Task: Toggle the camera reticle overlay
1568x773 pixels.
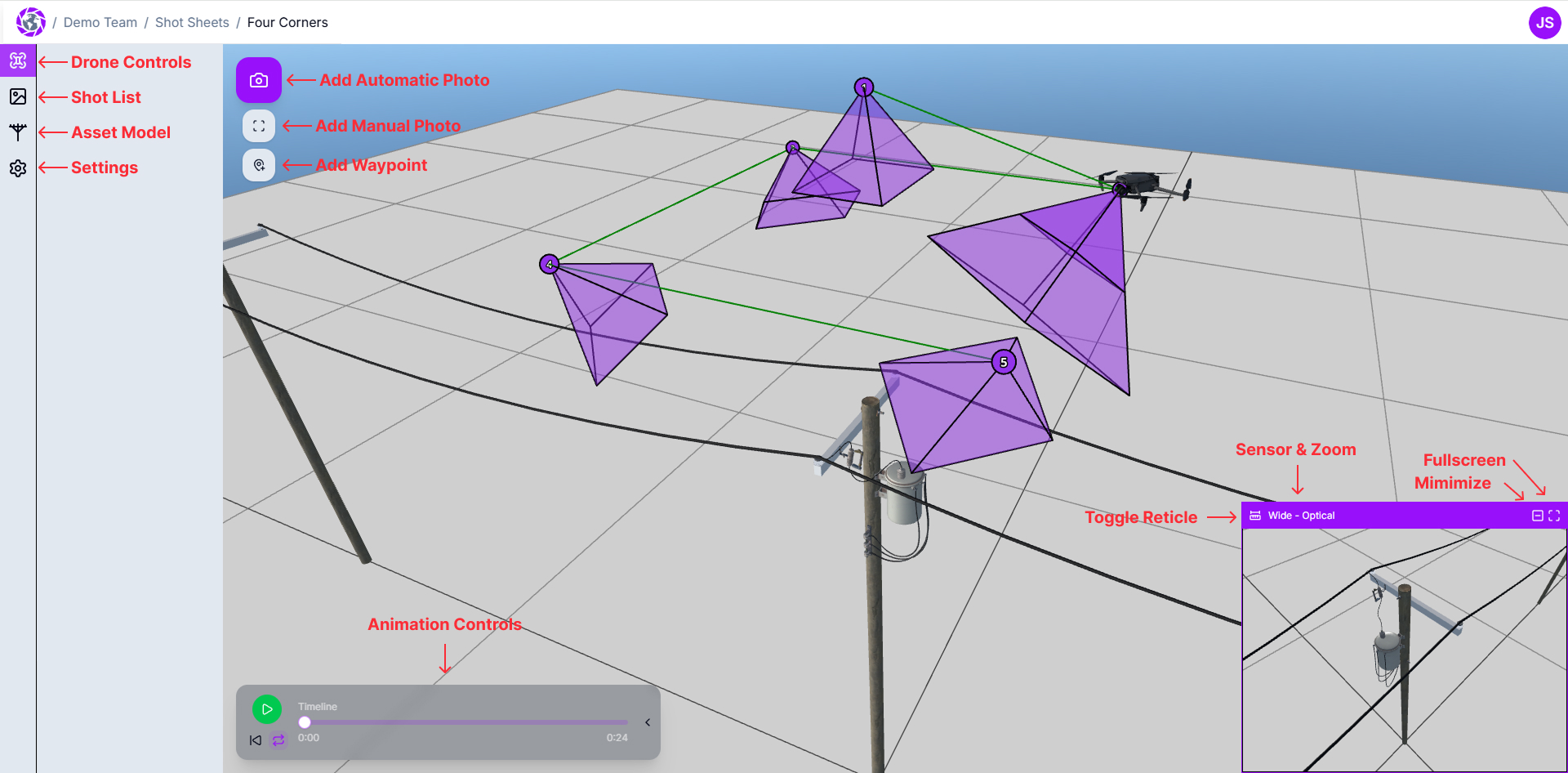Action: [x=1255, y=516]
